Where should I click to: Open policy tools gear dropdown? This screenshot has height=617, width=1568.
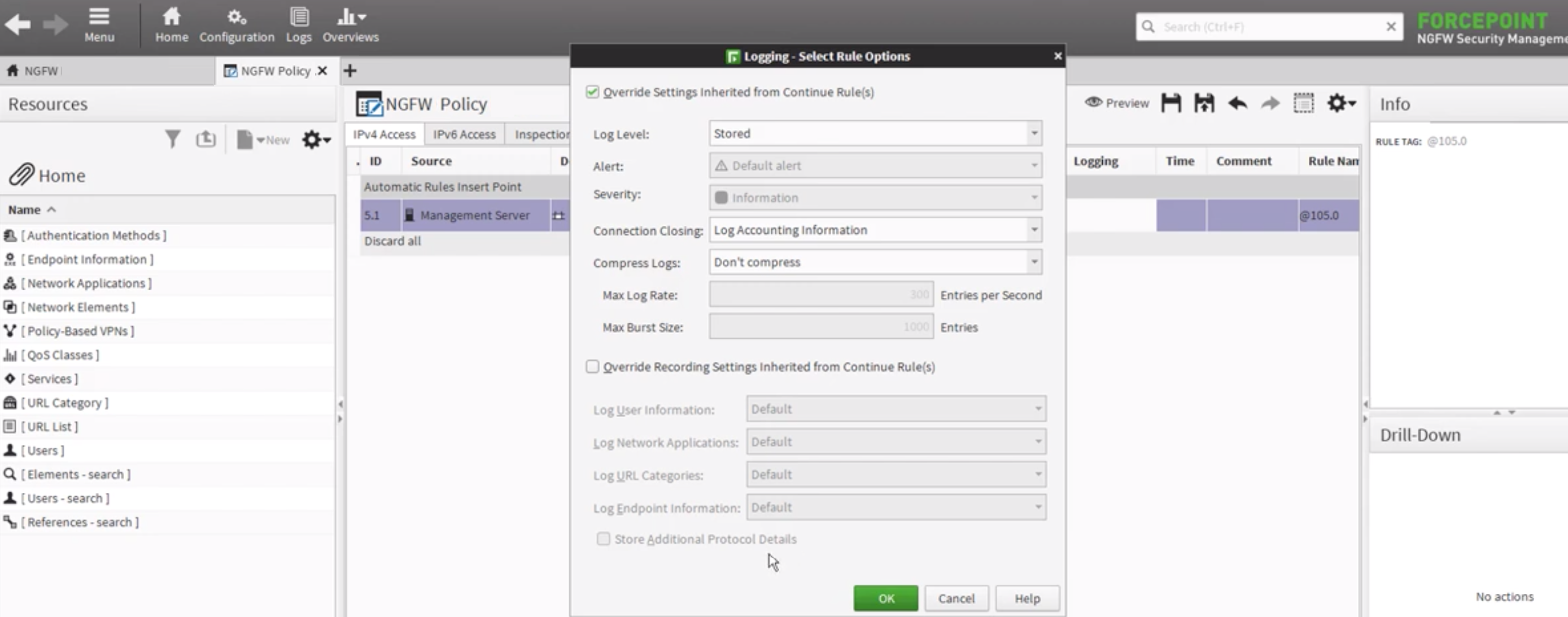(x=1342, y=103)
